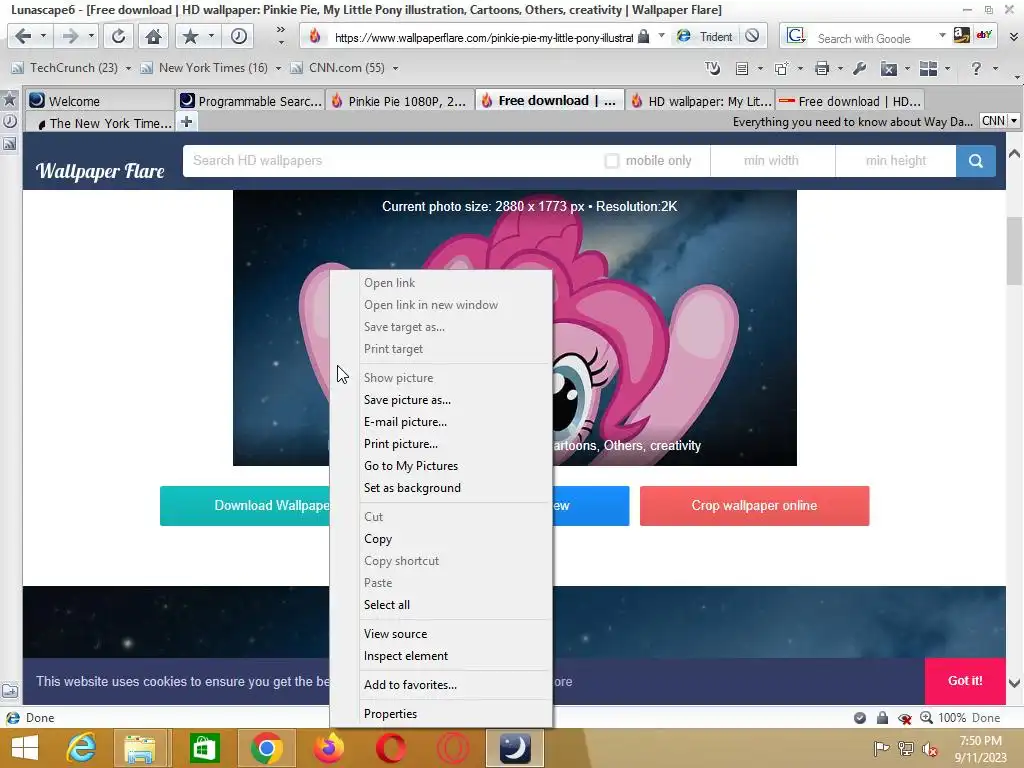Click the Download Wallpaper button
Image resolution: width=1024 pixels, height=768 pixels.
click(245, 505)
